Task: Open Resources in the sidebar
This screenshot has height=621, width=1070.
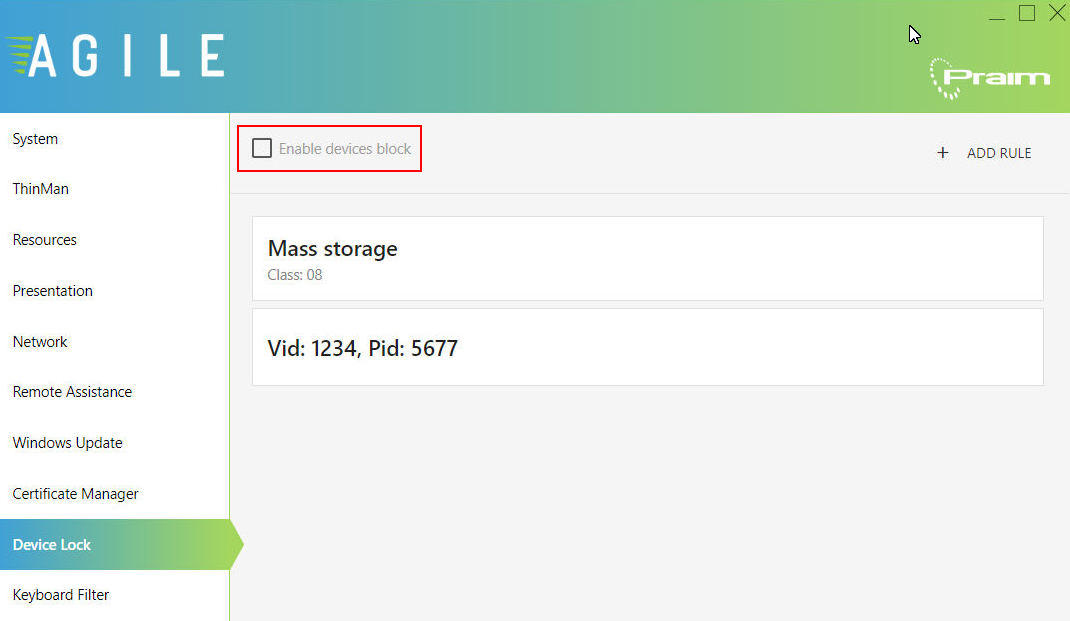Action: (44, 240)
